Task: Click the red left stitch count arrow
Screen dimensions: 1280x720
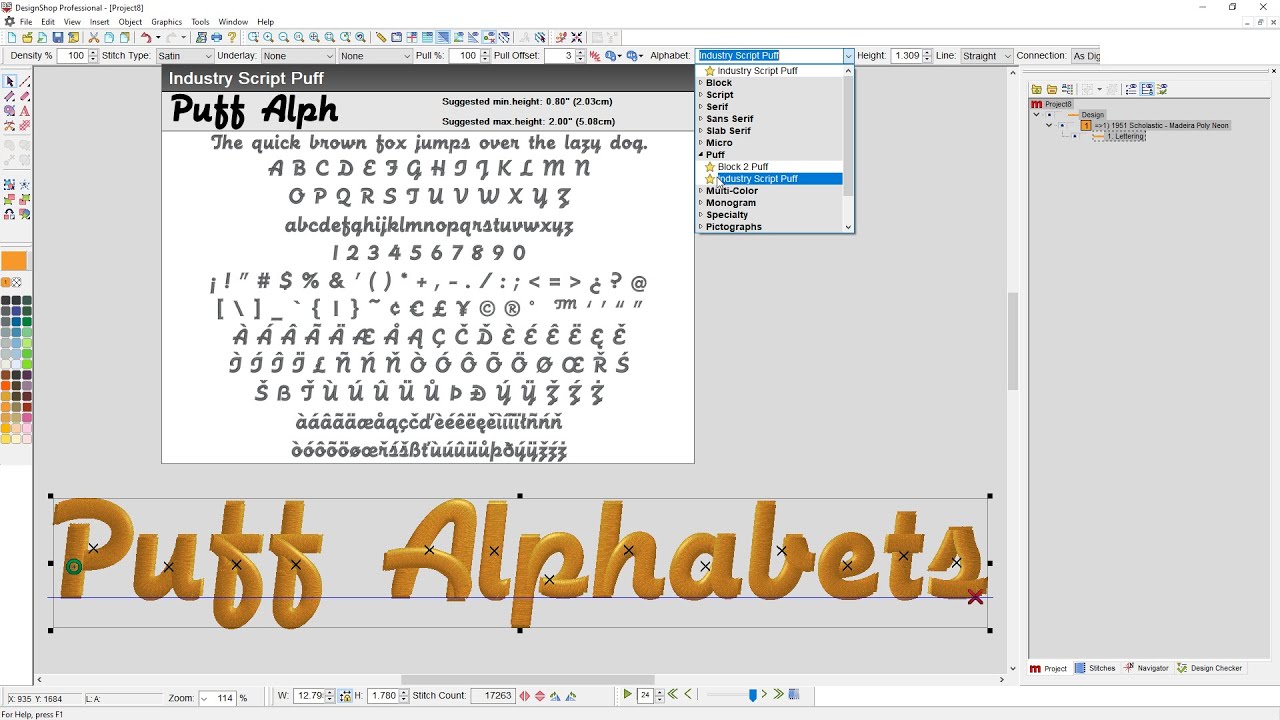Action: tap(525, 696)
